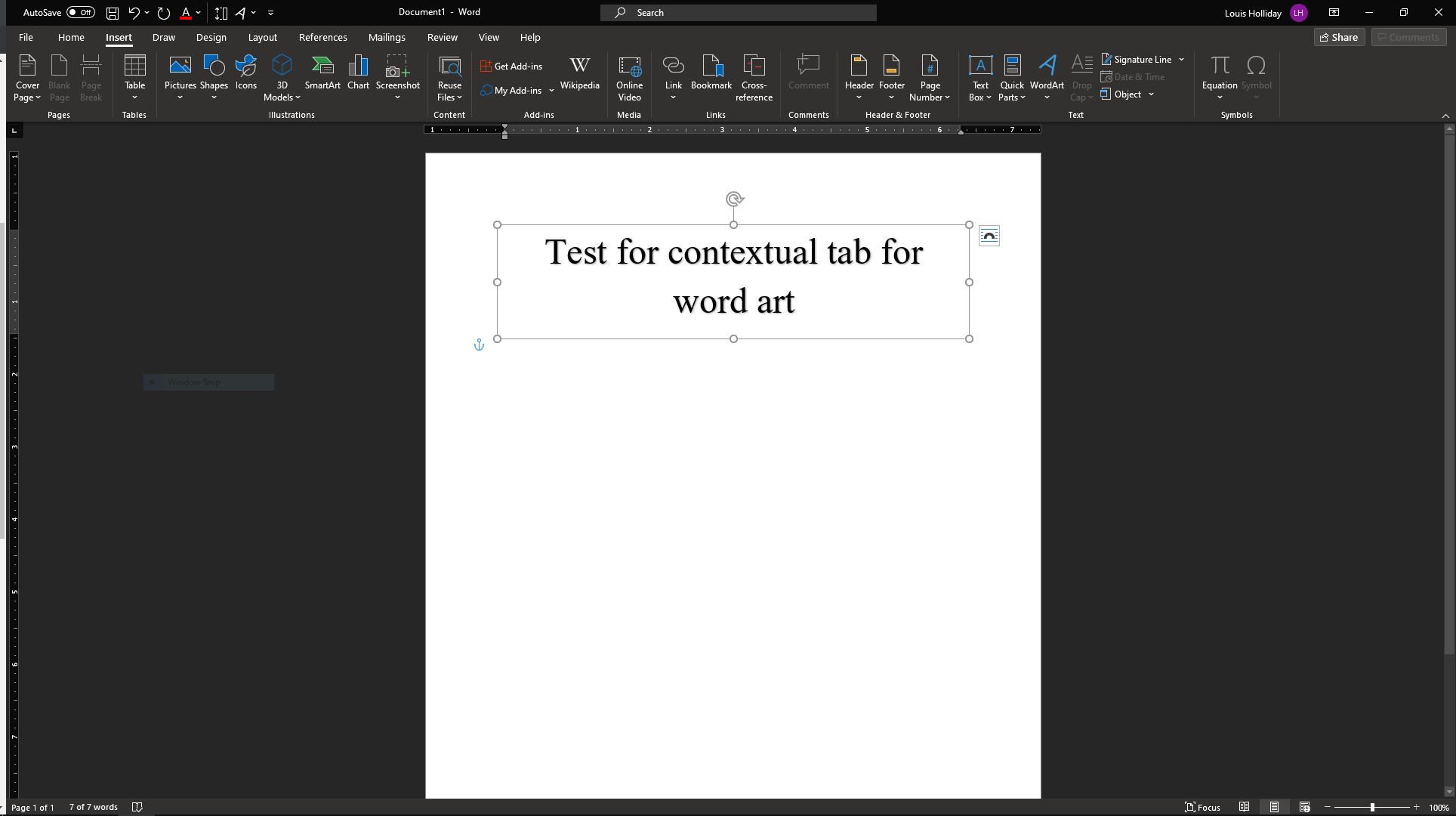Image resolution: width=1456 pixels, height=816 pixels.
Task: Open the References tab
Action: [322, 37]
